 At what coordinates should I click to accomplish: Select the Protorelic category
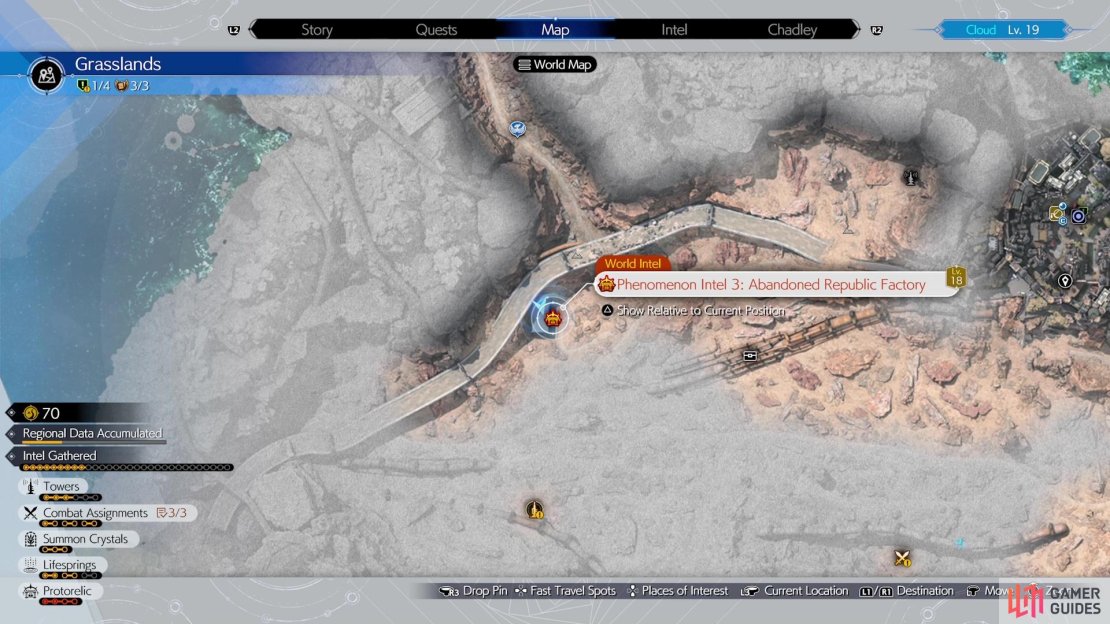60,591
